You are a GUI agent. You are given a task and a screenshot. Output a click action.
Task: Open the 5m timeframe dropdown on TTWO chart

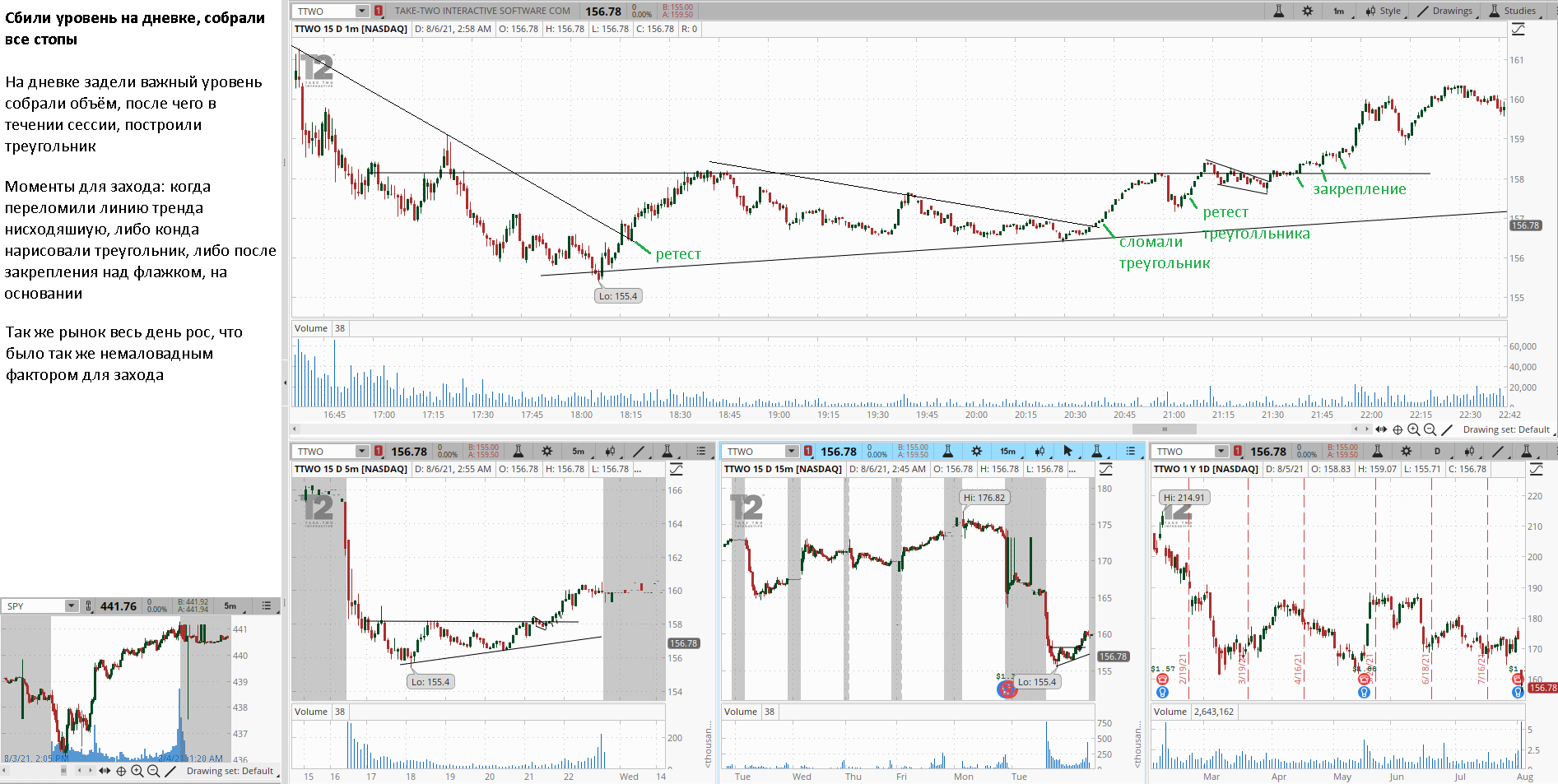click(579, 451)
